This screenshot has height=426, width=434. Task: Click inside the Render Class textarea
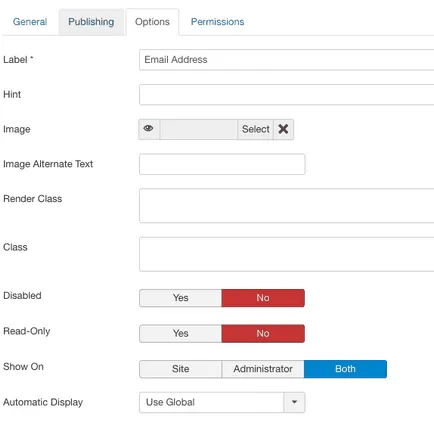point(287,206)
